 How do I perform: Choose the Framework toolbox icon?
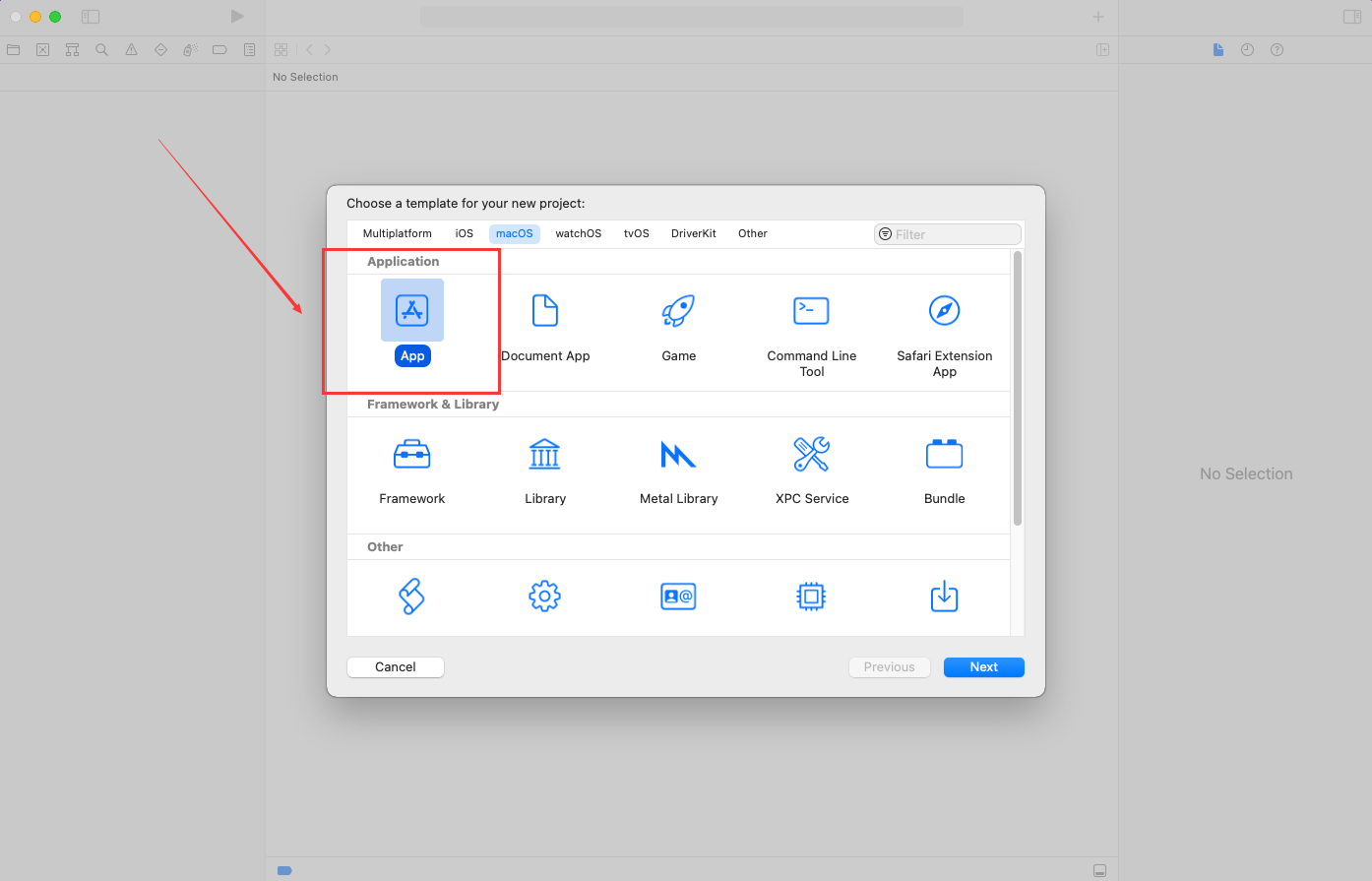pos(411,454)
